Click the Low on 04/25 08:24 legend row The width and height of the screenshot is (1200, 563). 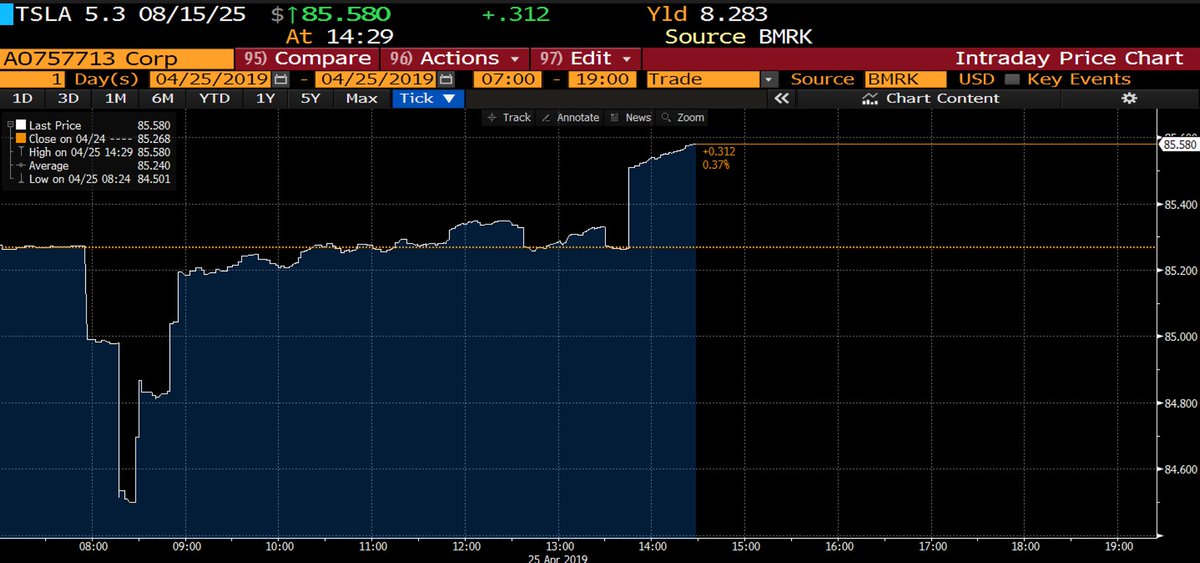[95, 178]
